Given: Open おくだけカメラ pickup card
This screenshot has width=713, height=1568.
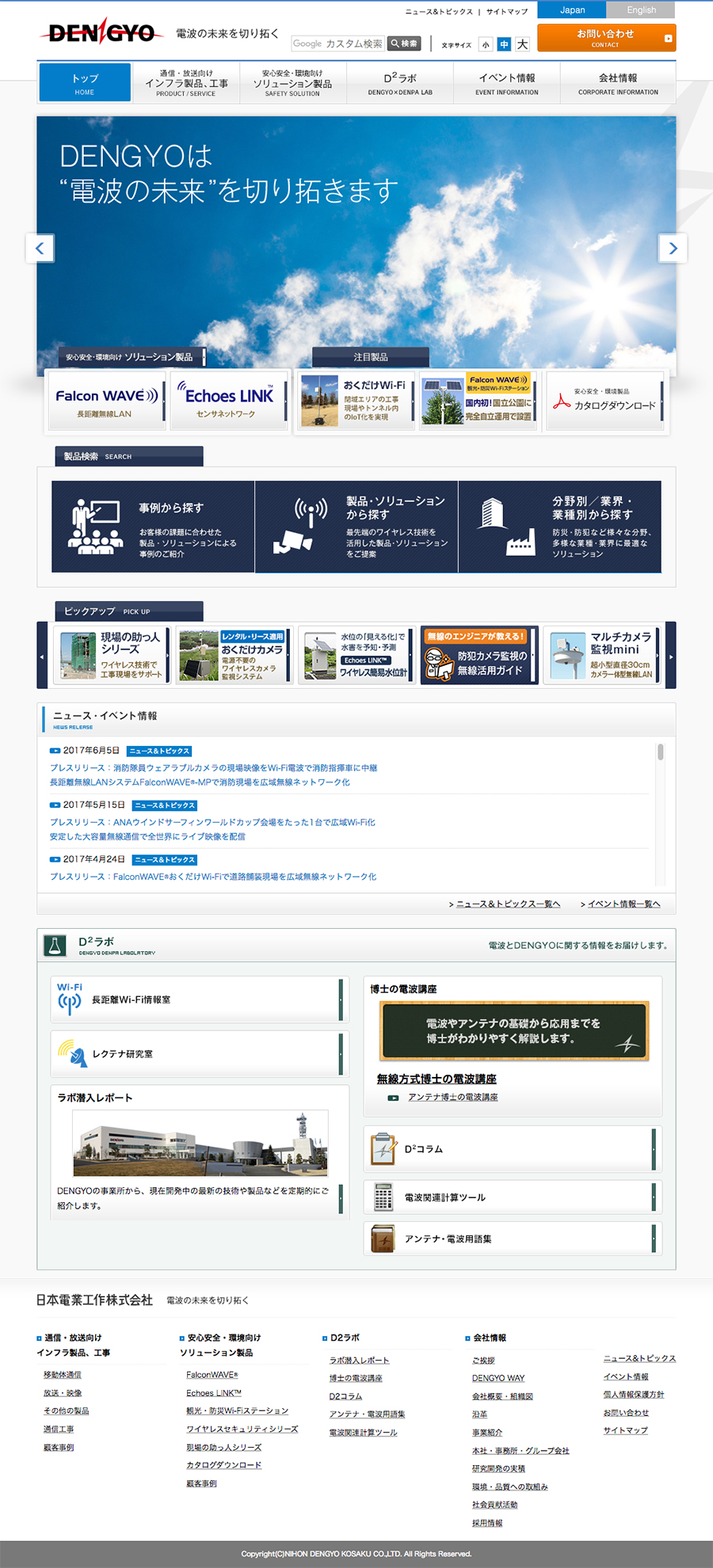Looking at the screenshot, I should click(x=234, y=656).
